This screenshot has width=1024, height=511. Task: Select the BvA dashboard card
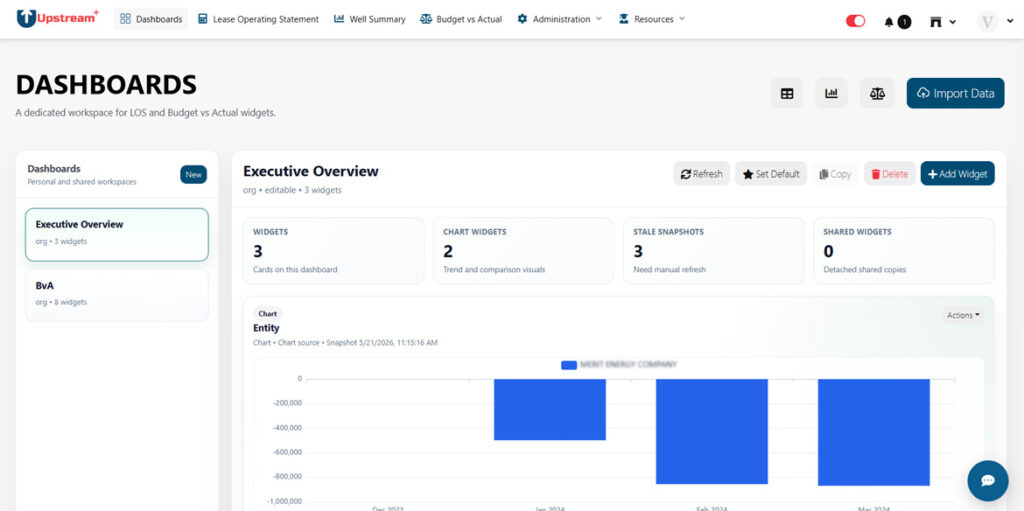[117, 295]
